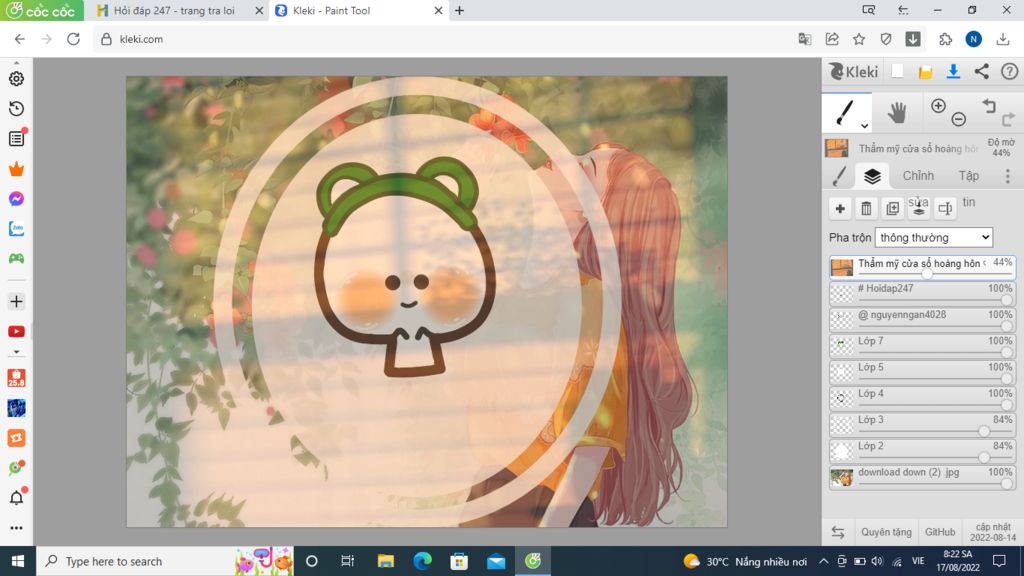Add a new layer

click(840, 208)
